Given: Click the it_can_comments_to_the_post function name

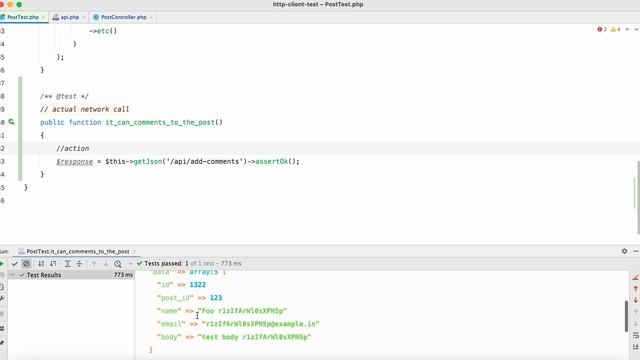Looking at the screenshot, I should 160,122.
